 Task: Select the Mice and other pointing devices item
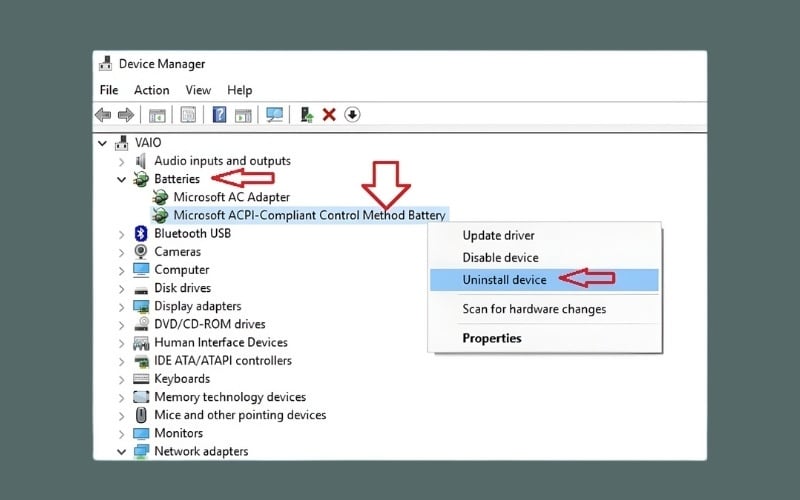[240, 415]
